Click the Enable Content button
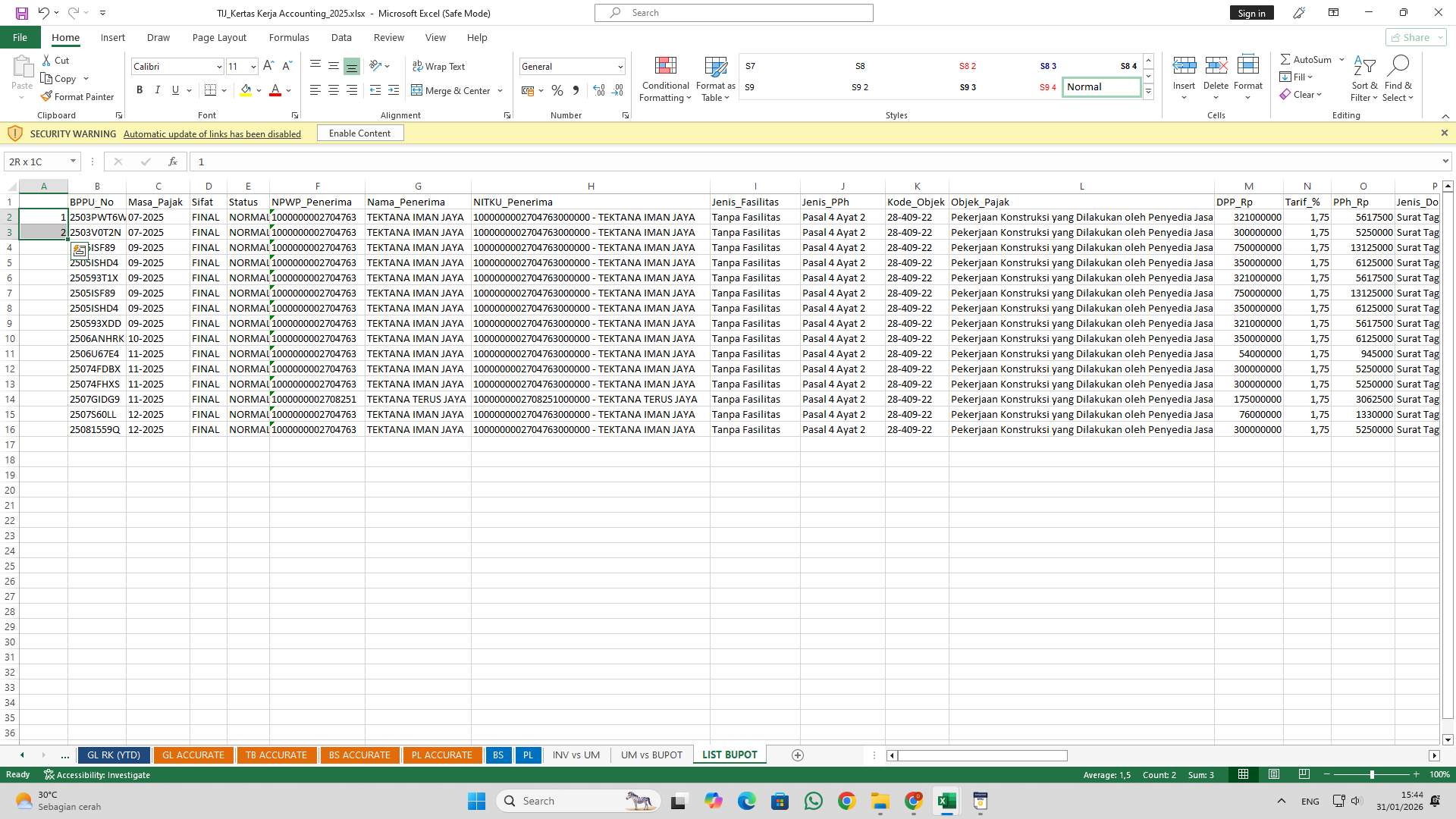 (x=359, y=133)
